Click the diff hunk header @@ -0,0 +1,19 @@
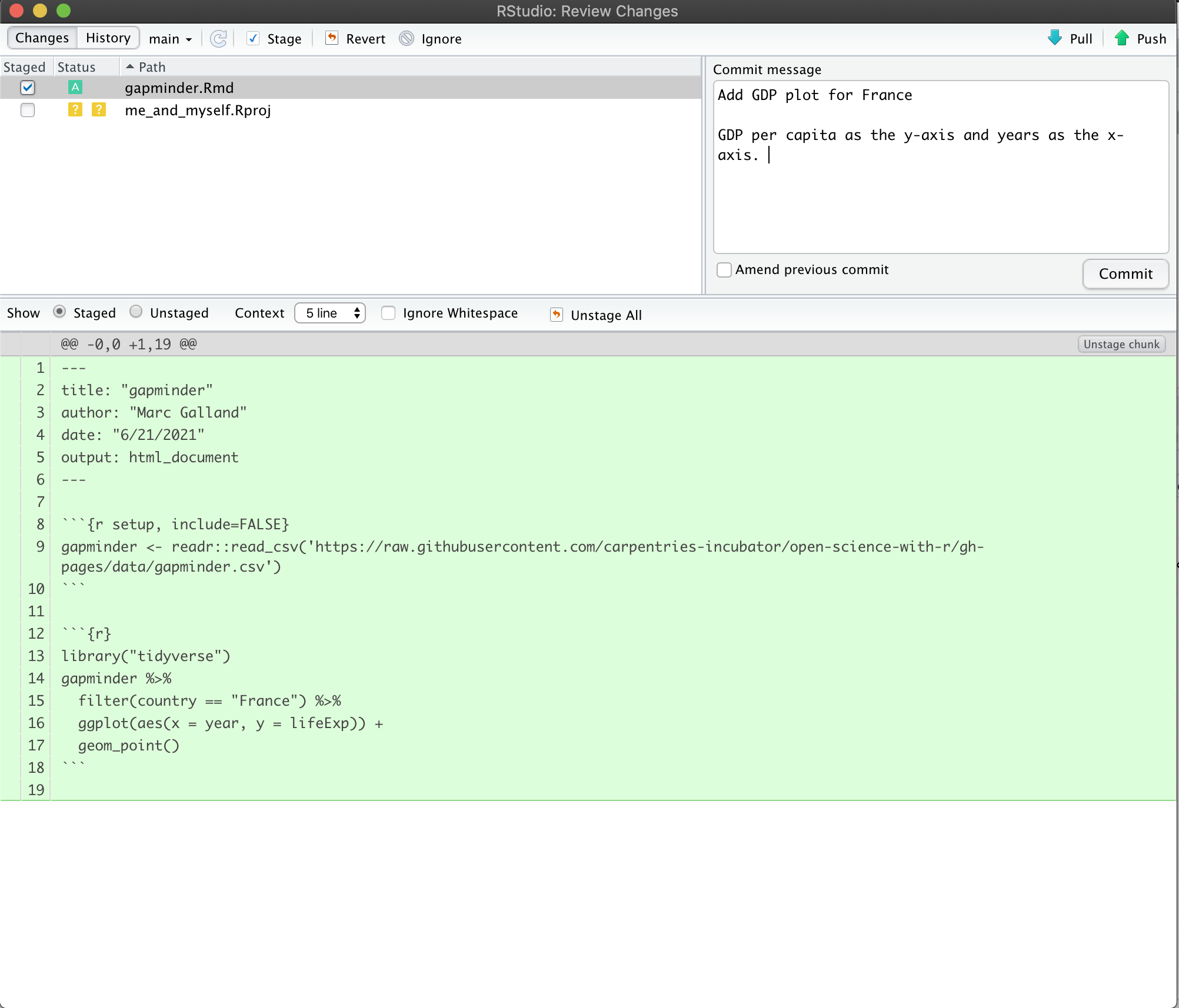 click(129, 344)
